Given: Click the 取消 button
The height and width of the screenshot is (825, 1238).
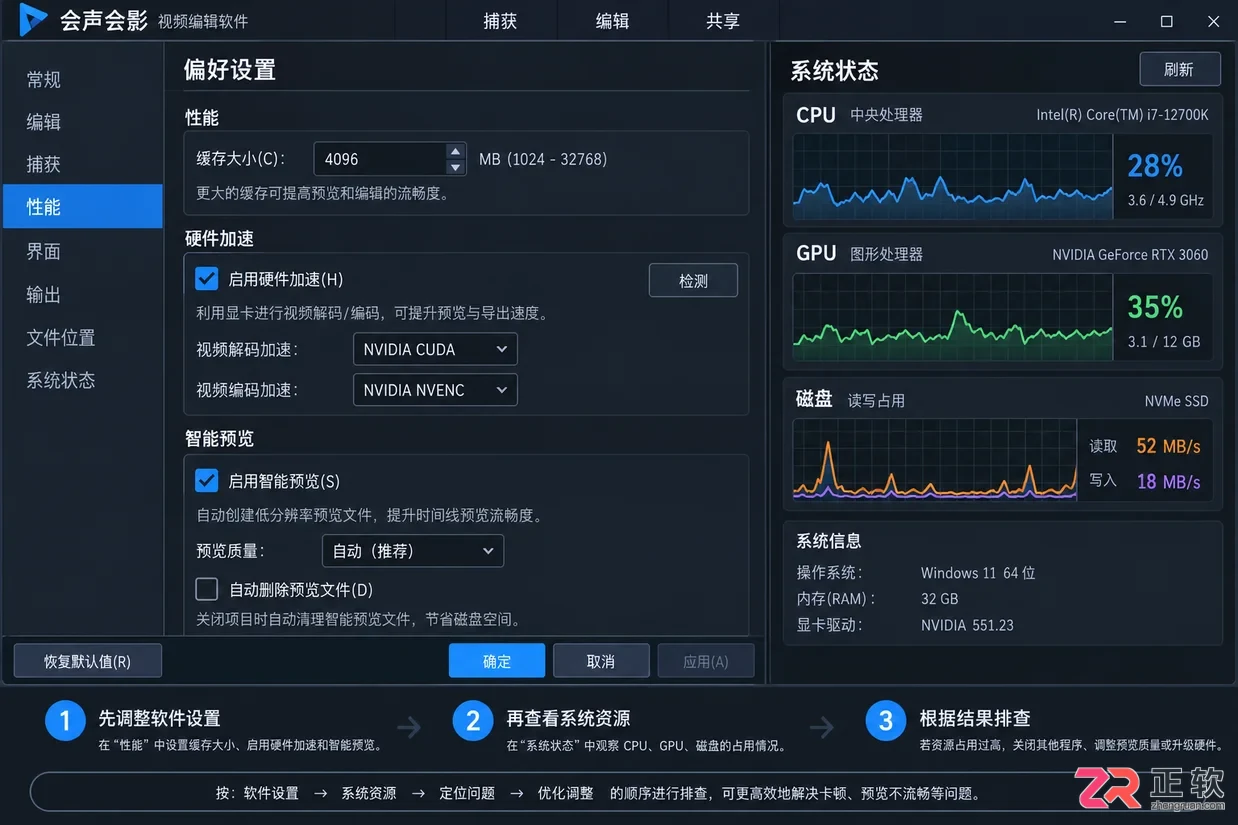Looking at the screenshot, I should coord(601,661).
